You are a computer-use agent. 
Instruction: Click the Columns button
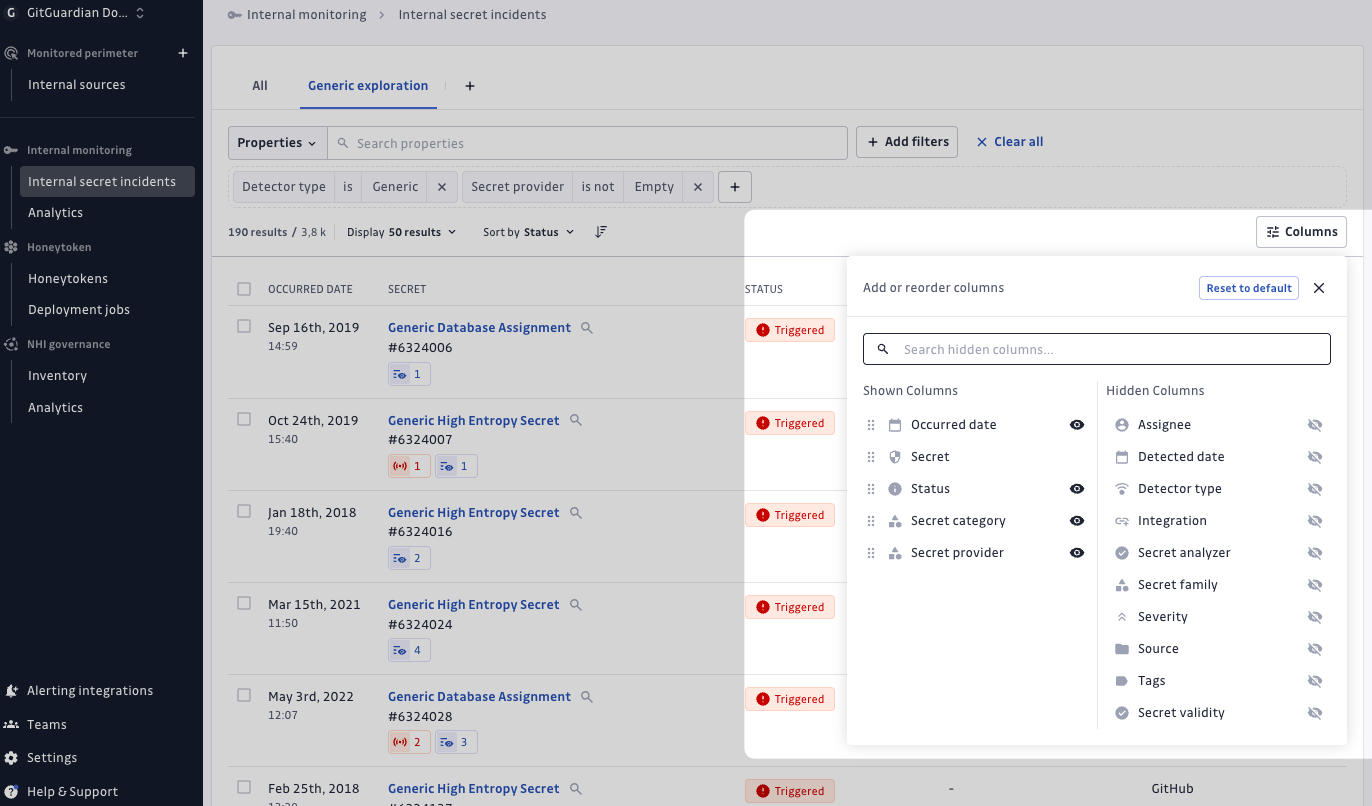[x=1302, y=232]
